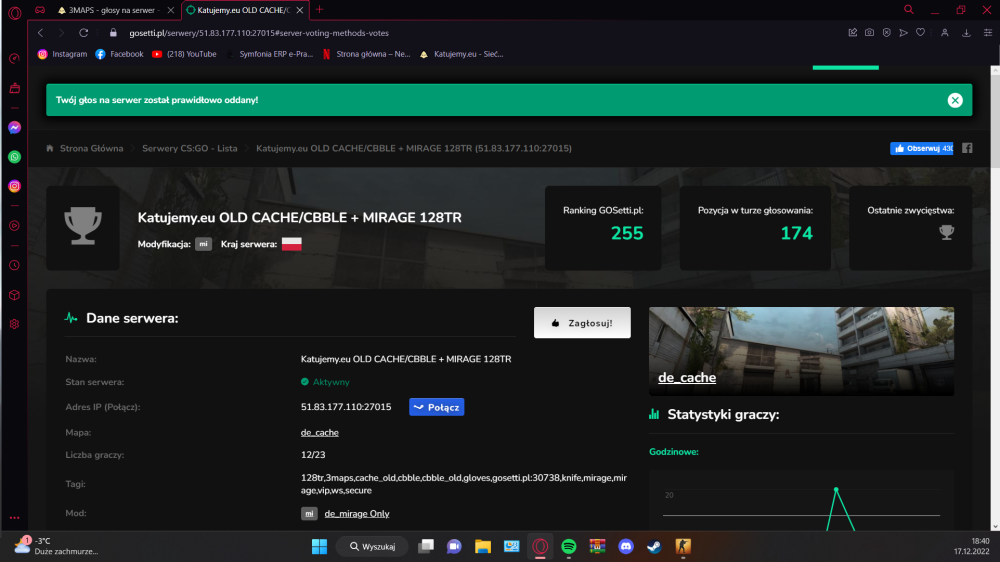
Task: Open the My Flow send icon
Action: point(904,33)
